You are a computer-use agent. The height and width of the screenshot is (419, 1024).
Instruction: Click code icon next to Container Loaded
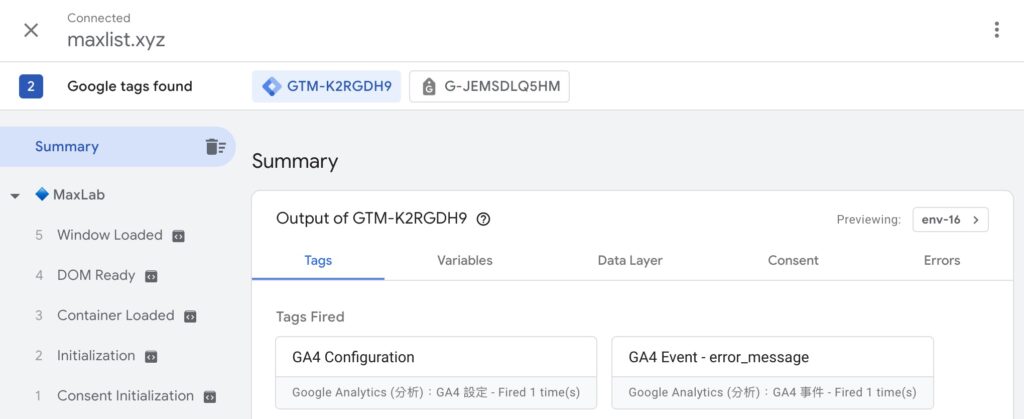[190, 317]
